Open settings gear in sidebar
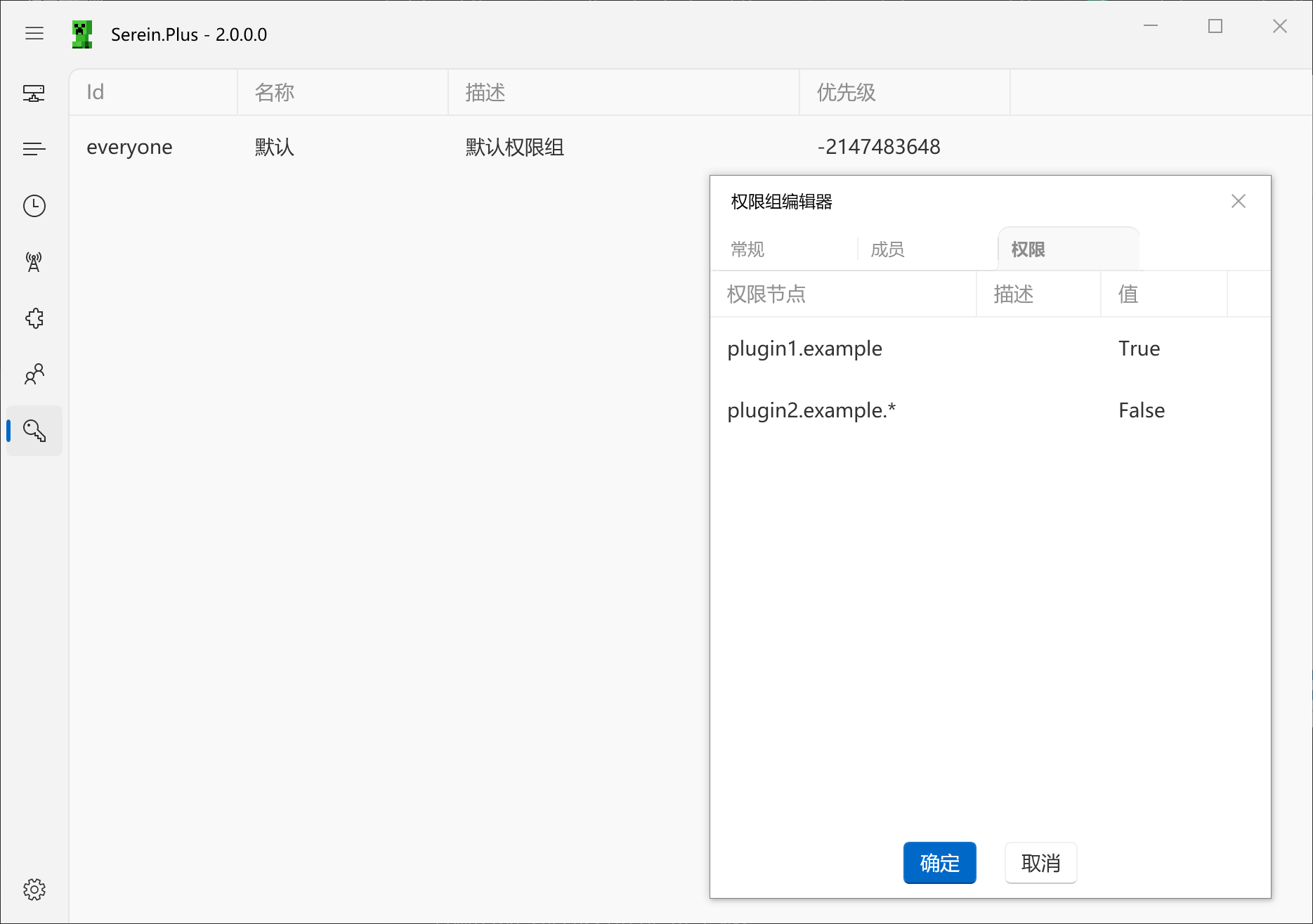1313x924 pixels. pos(34,890)
